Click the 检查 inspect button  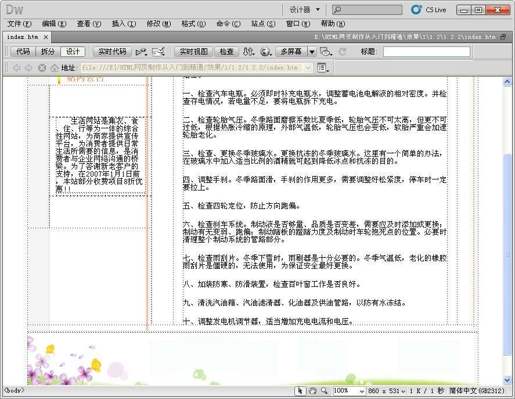(227, 52)
